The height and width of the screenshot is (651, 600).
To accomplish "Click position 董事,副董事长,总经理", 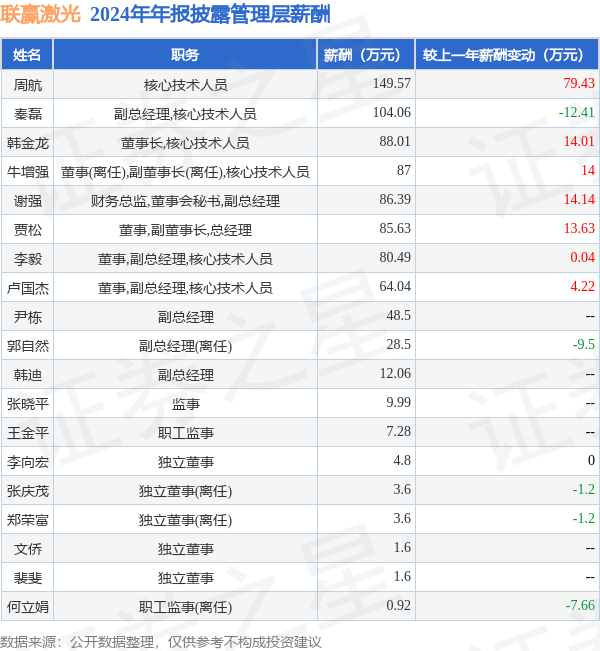I will click(185, 230).
